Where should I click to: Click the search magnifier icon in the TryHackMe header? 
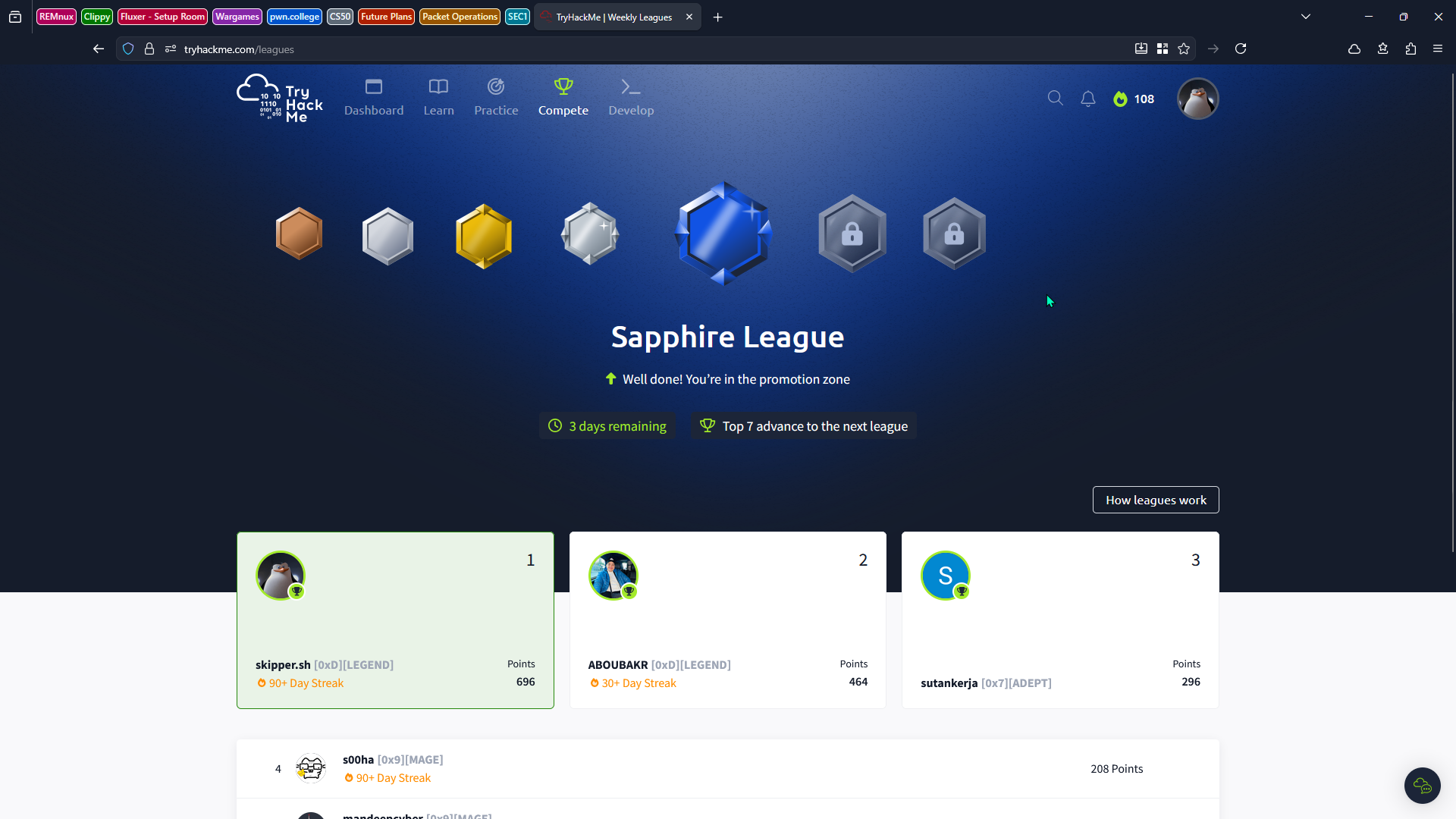pos(1055,98)
